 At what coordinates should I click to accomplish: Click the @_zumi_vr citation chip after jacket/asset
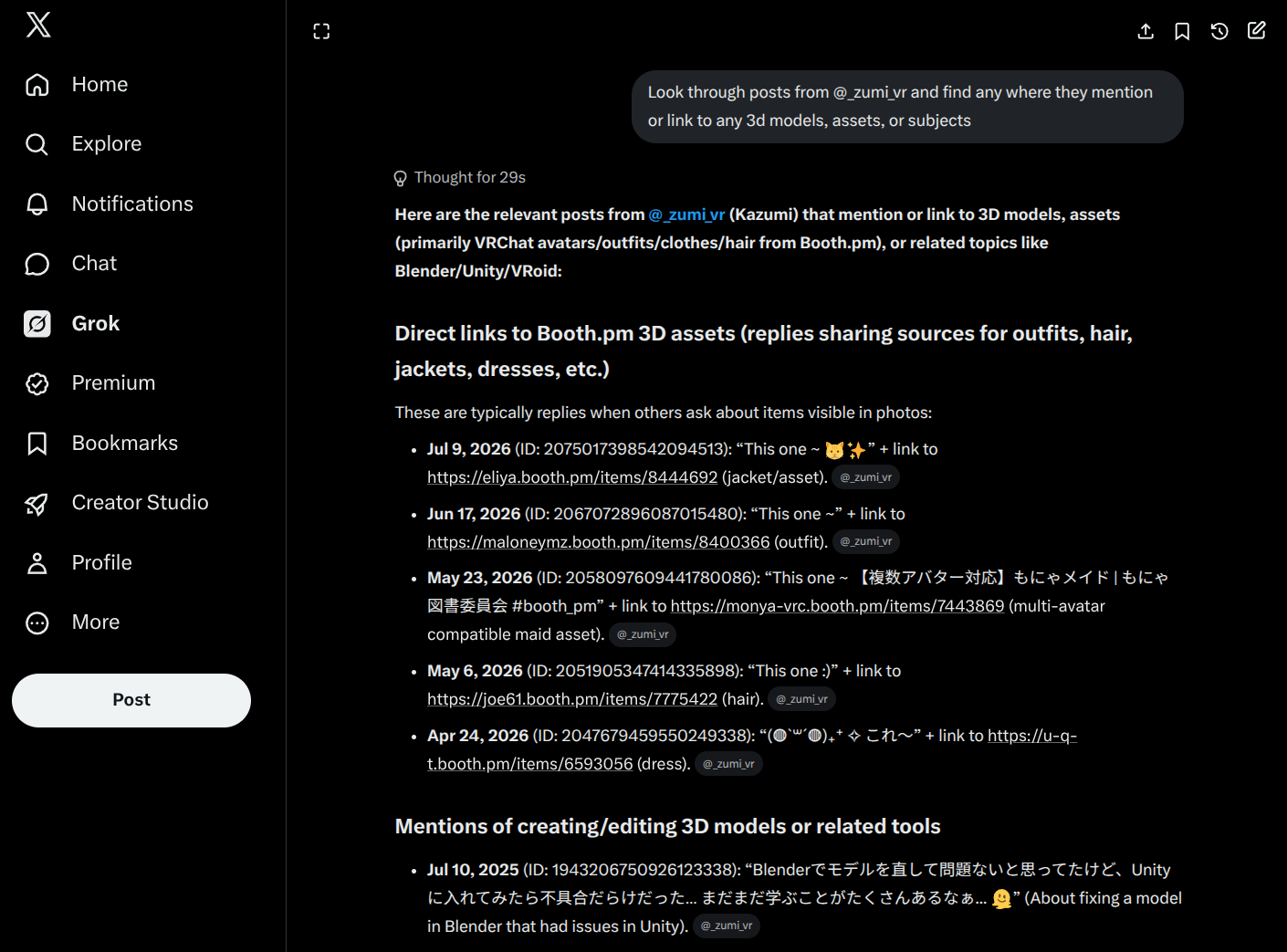[x=866, y=477]
